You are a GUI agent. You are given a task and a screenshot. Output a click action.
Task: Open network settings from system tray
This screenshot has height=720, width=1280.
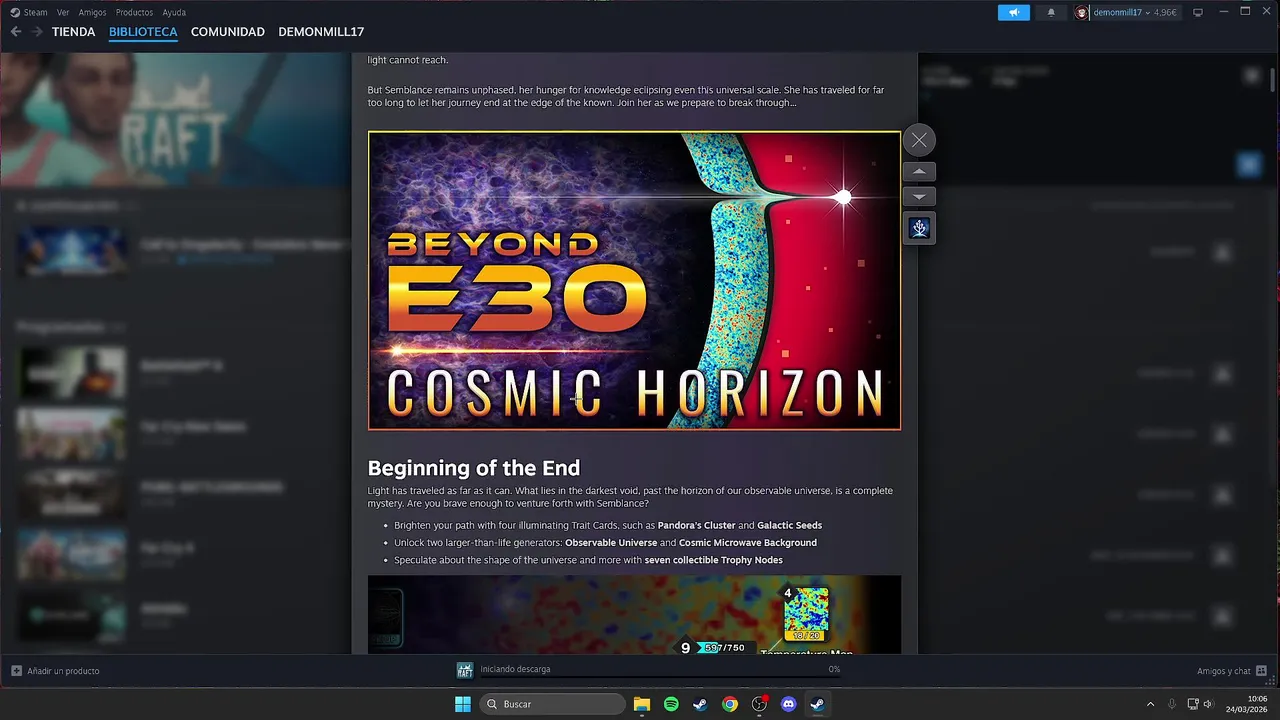click(1193, 704)
